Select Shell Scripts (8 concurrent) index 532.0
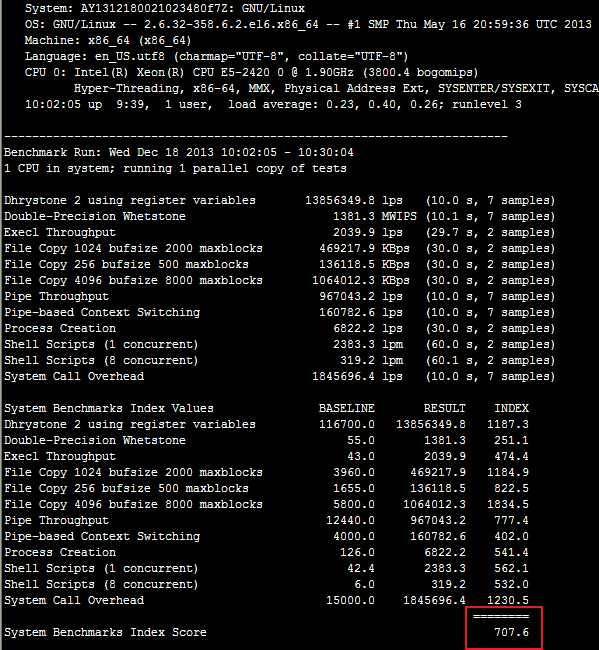Image resolution: width=599 pixels, height=650 pixels. coord(512,585)
